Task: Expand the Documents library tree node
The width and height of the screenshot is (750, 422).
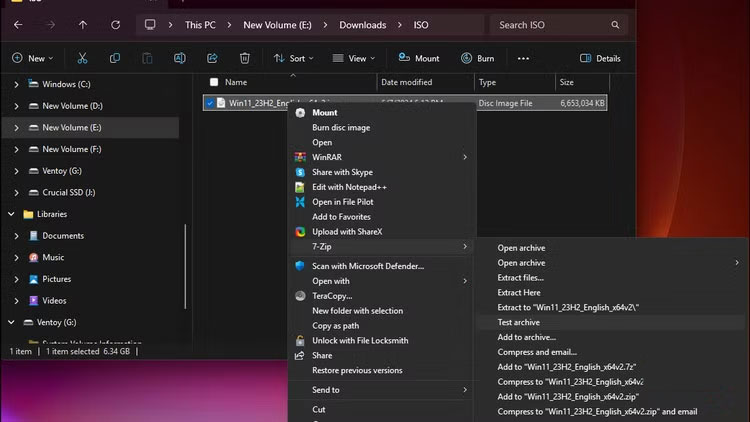Action: [x=17, y=236]
